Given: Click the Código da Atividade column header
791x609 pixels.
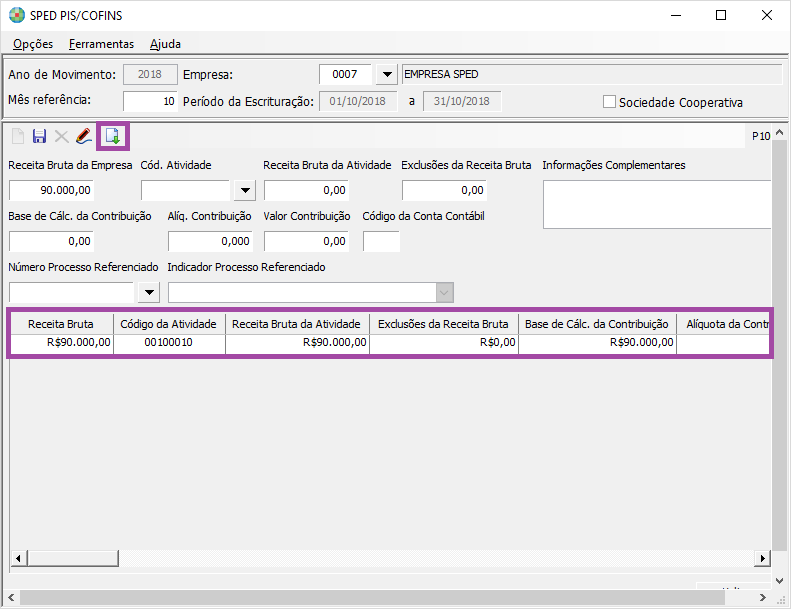Looking at the screenshot, I should click(169, 324).
